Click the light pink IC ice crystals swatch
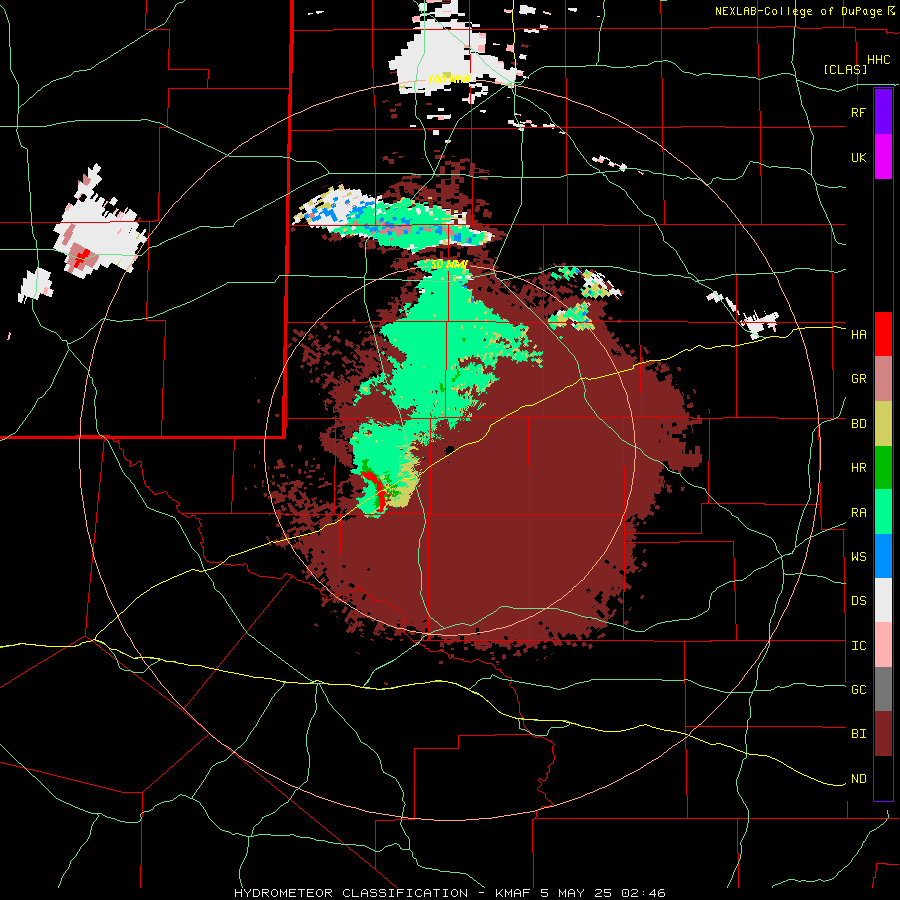 [883, 645]
